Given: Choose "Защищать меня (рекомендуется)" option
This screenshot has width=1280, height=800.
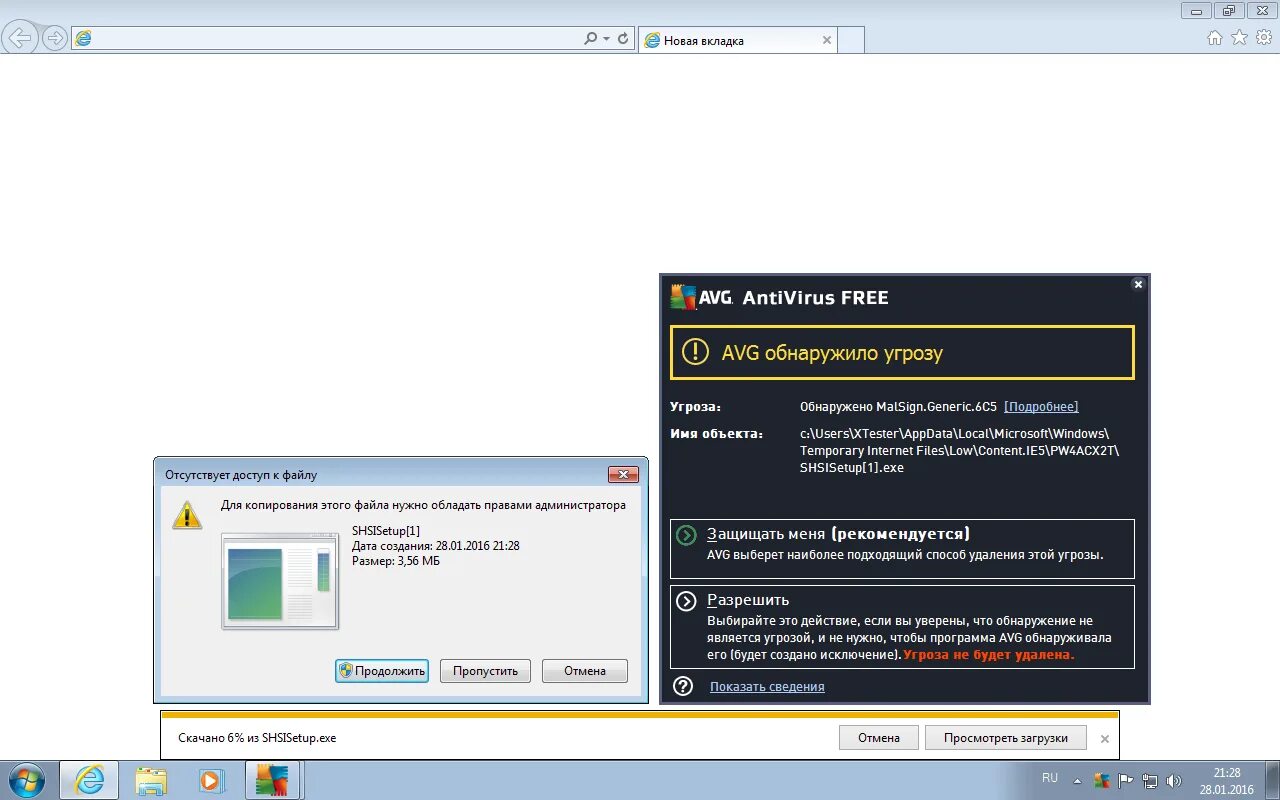Looking at the screenshot, I should pos(902,548).
